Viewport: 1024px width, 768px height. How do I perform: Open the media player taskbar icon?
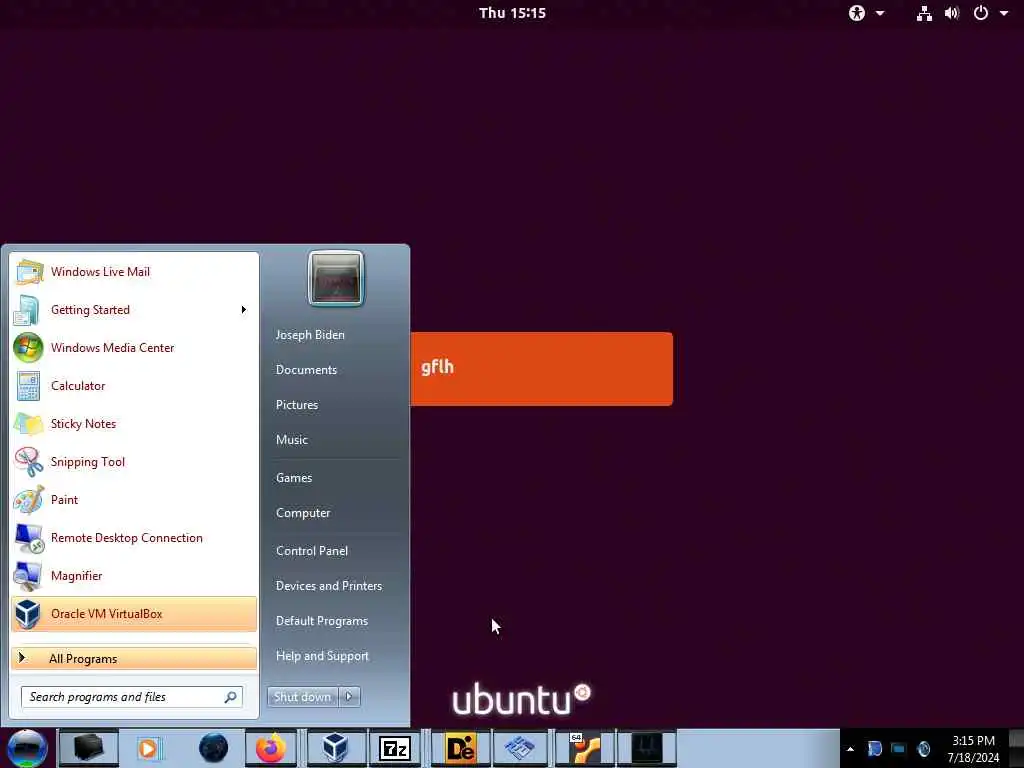point(149,748)
